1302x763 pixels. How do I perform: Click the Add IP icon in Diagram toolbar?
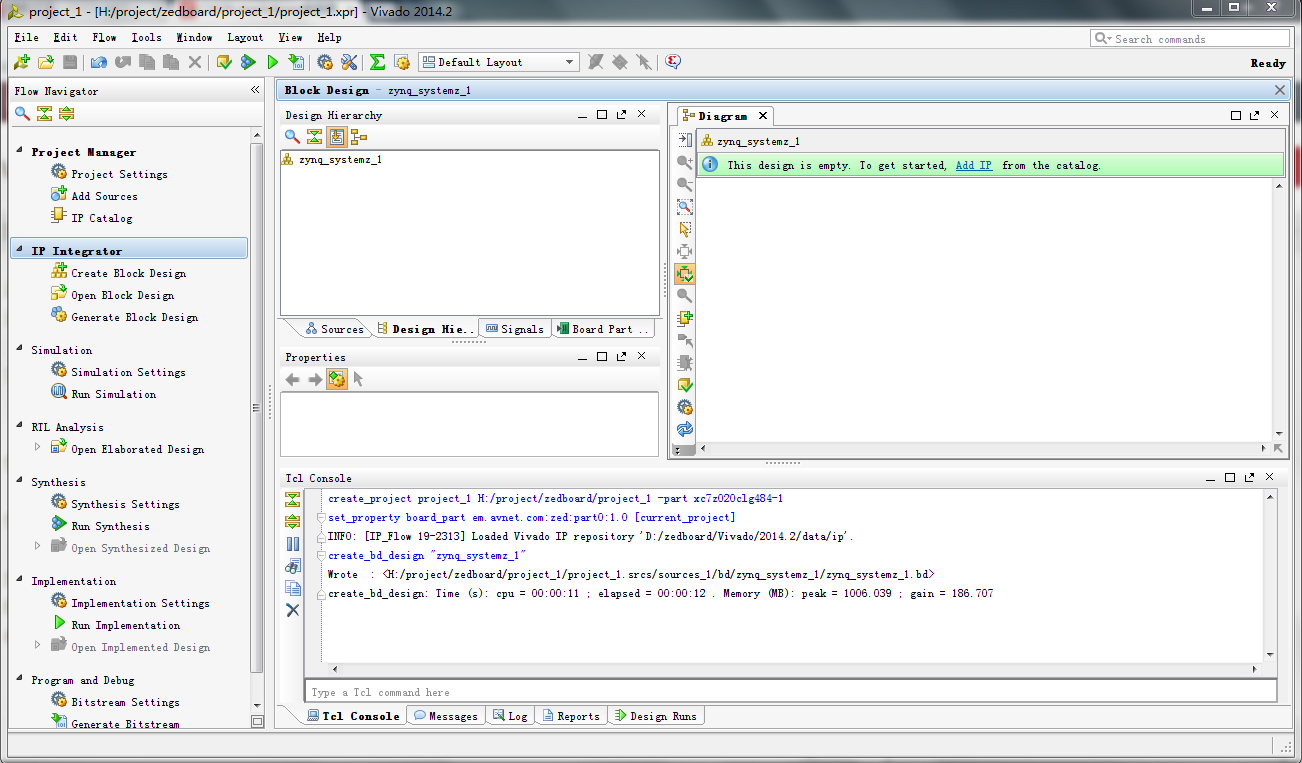click(x=685, y=318)
